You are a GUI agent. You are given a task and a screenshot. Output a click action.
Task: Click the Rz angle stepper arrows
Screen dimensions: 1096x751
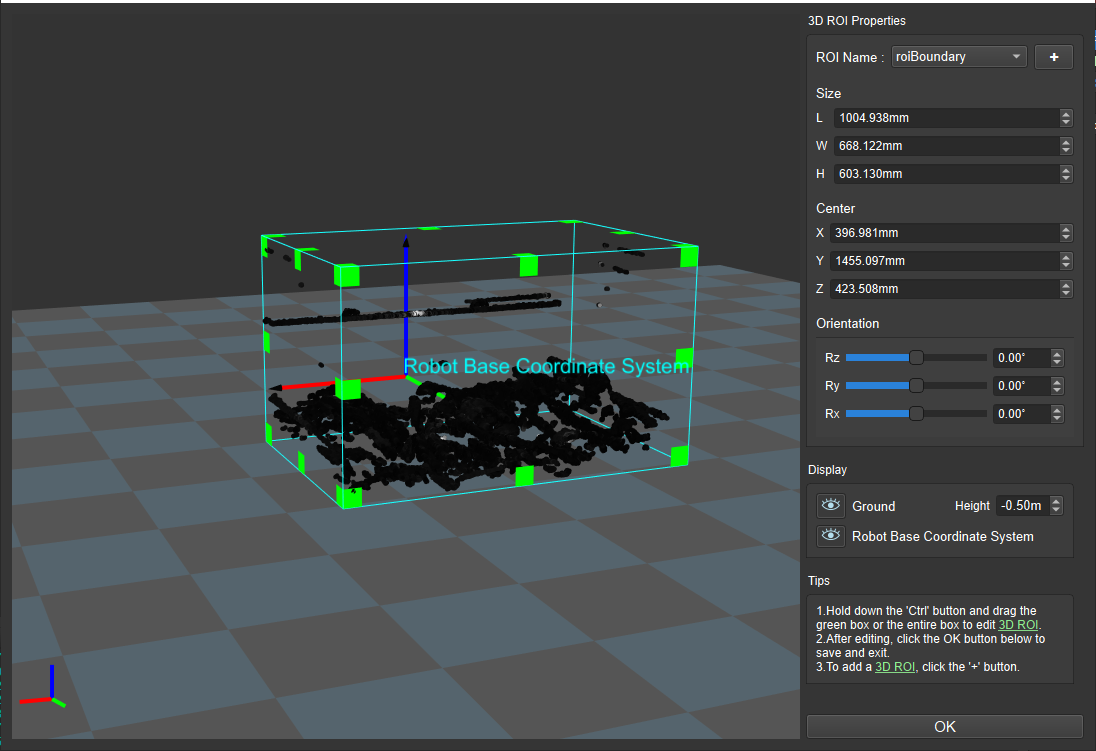(x=1057, y=358)
